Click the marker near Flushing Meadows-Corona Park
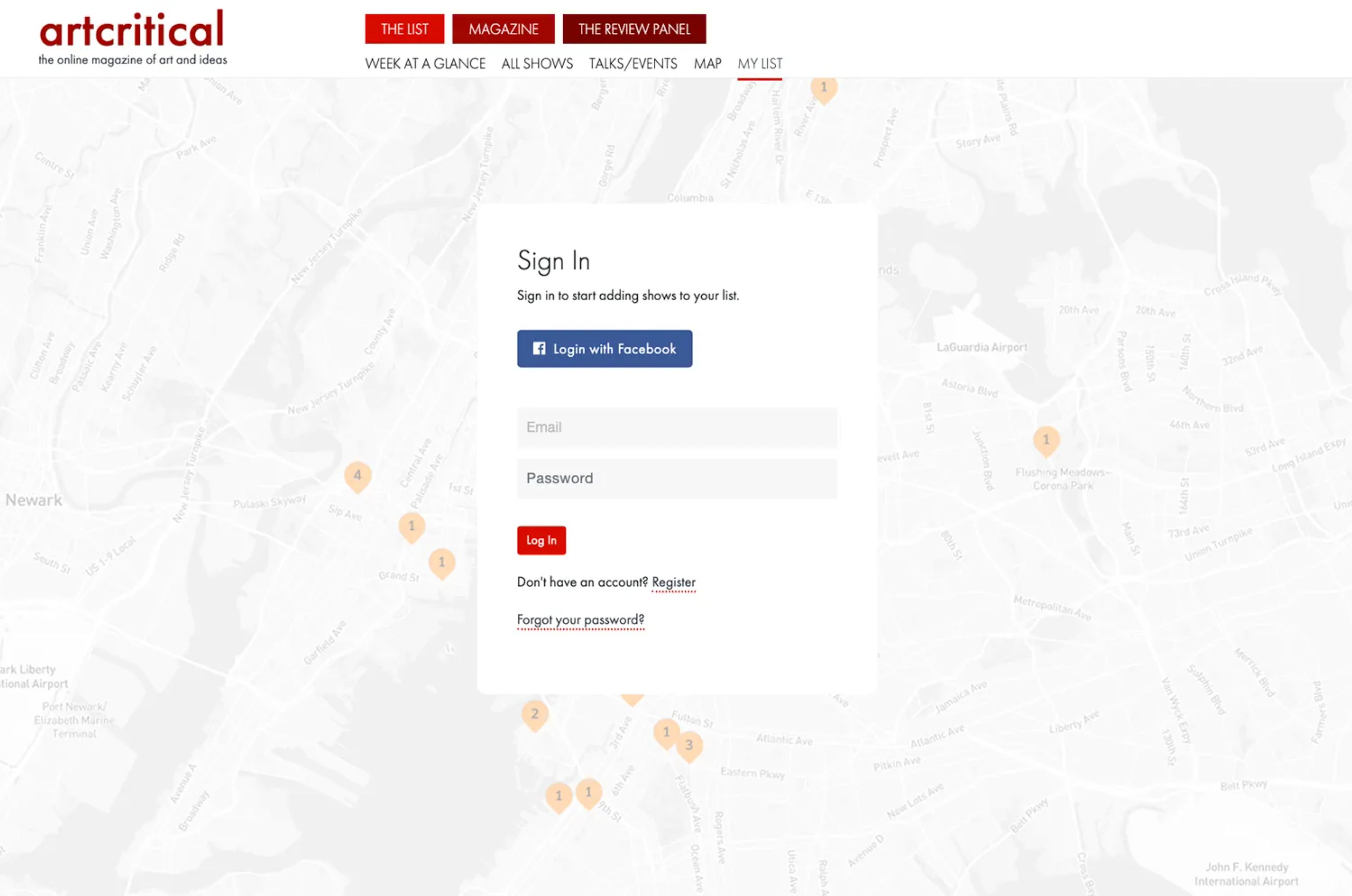Screen dimensions: 1352x896 (x=1046, y=440)
